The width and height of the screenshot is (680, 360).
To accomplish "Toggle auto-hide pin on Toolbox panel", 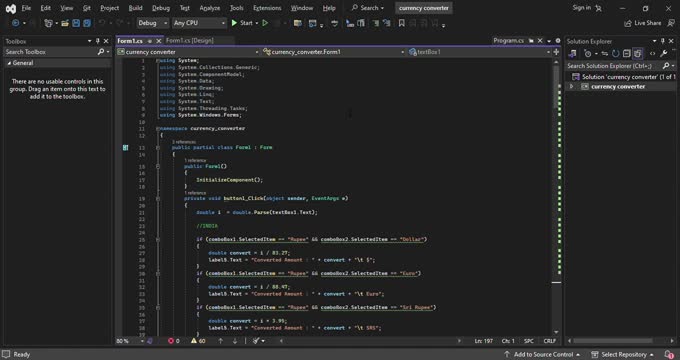I will [x=98, y=41].
